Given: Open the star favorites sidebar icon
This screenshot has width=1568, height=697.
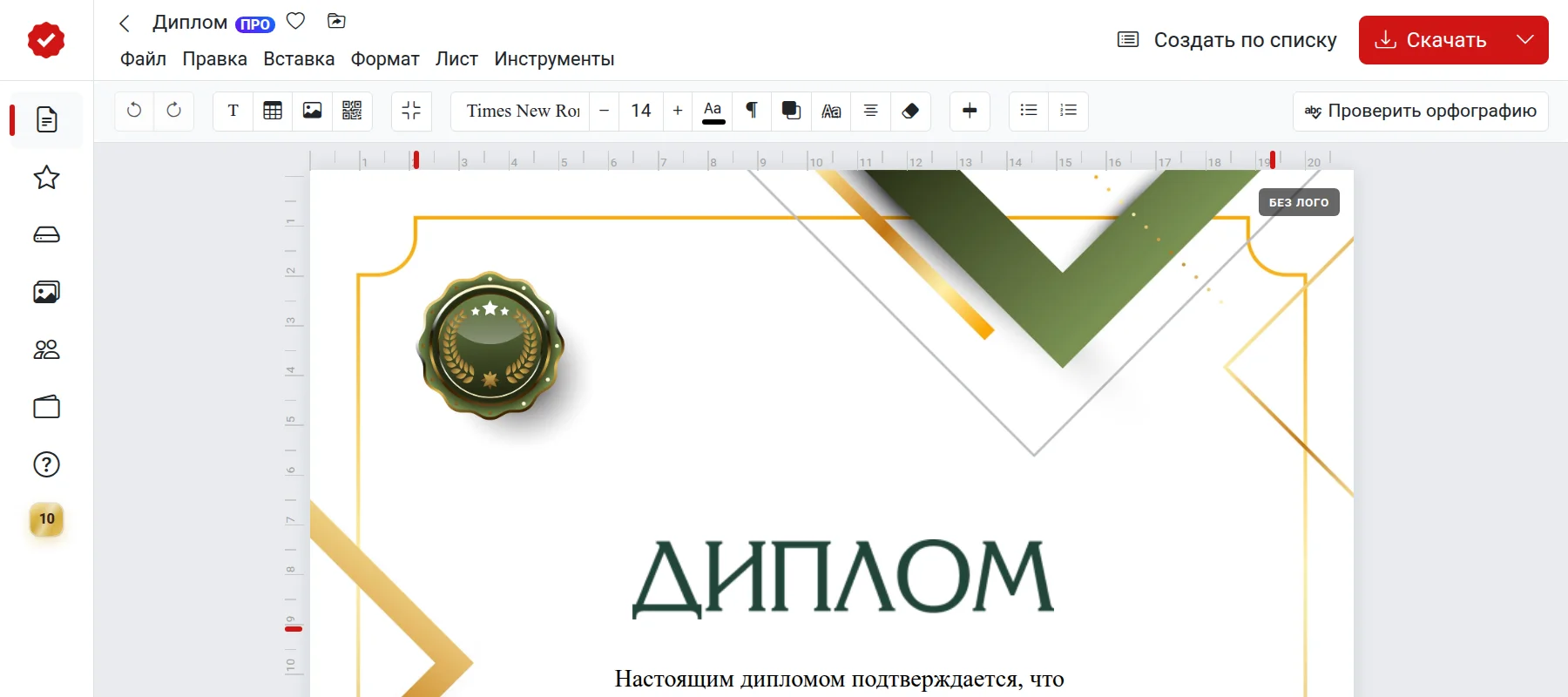Looking at the screenshot, I should coord(46,178).
